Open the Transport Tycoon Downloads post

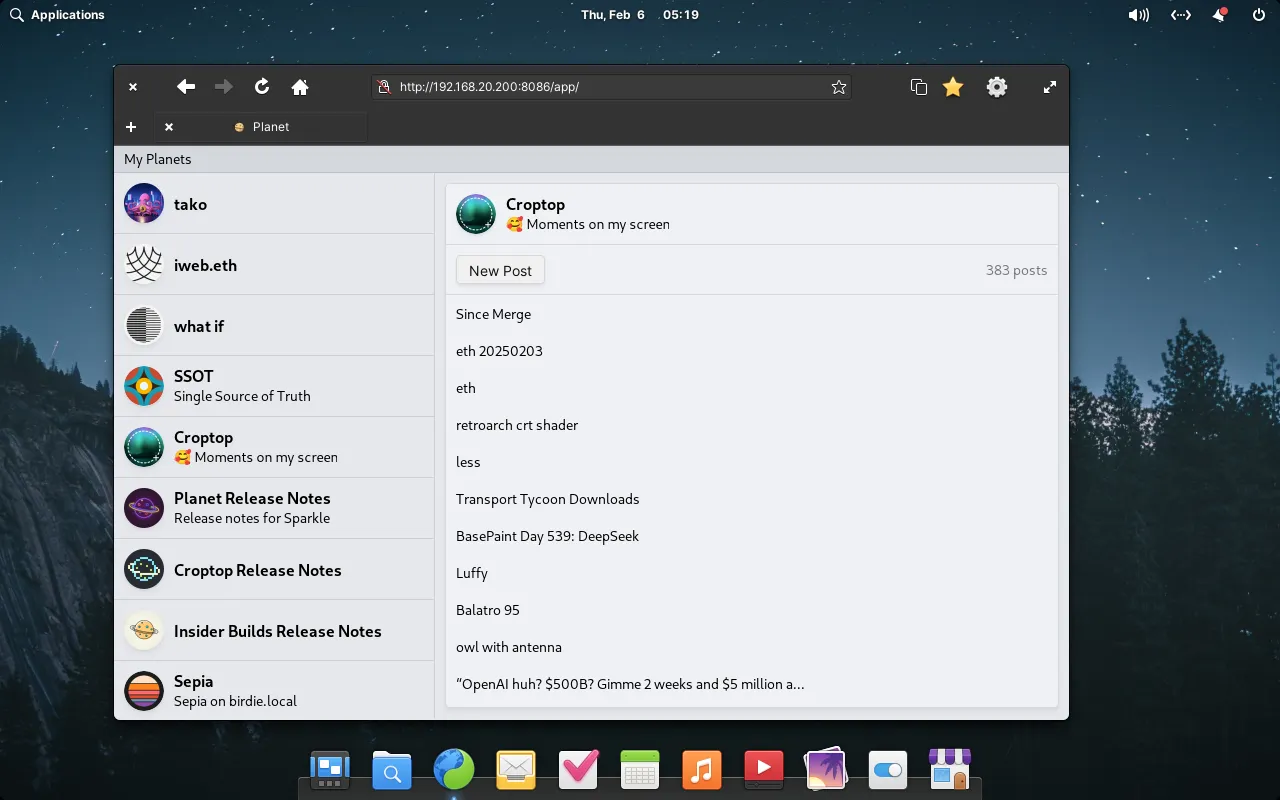(547, 499)
